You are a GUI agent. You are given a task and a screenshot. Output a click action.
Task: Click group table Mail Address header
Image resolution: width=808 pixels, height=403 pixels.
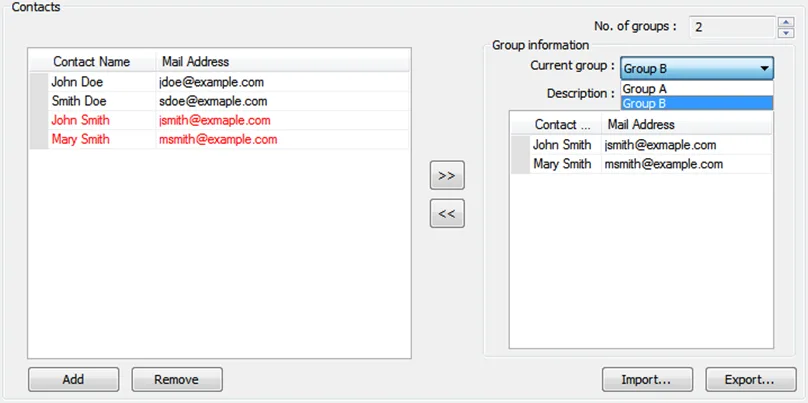(x=686, y=124)
